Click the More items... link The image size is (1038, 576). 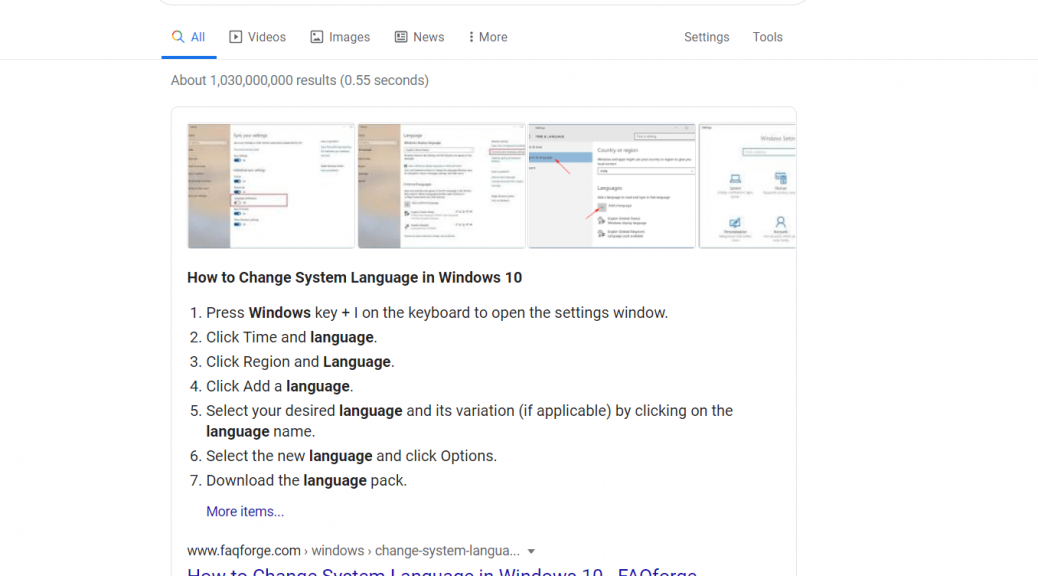point(245,511)
